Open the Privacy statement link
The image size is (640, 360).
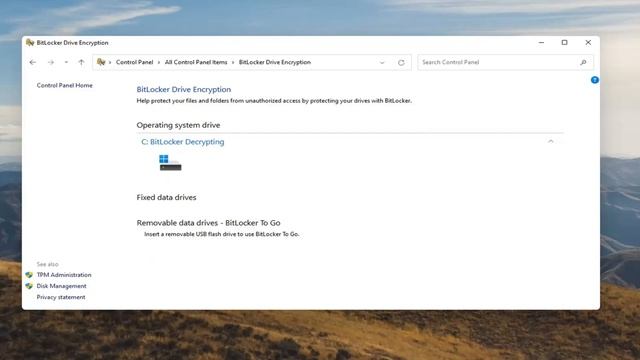click(61, 297)
